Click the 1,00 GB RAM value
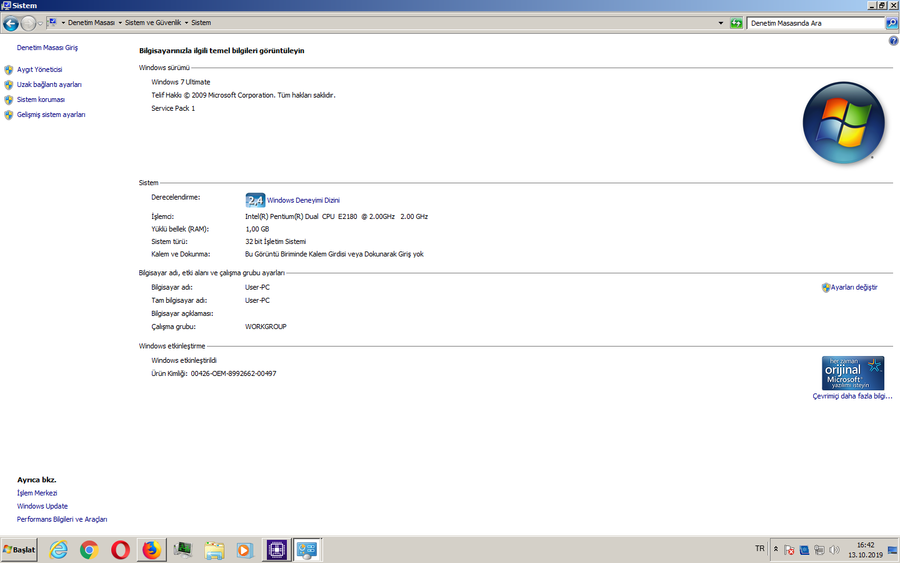 tap(257, 229)
